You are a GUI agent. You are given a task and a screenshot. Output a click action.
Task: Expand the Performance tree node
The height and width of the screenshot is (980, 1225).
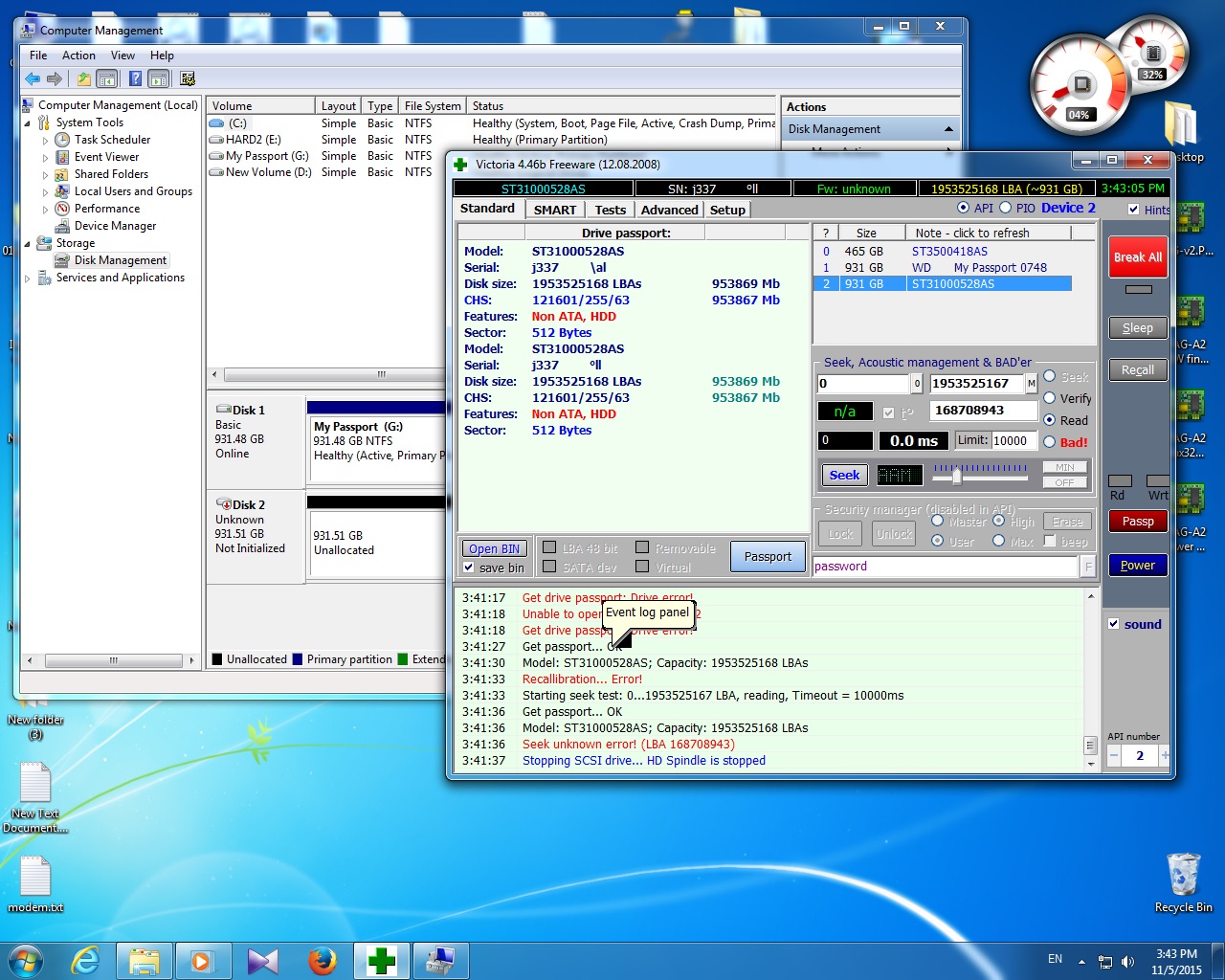(x=45, y=210)
